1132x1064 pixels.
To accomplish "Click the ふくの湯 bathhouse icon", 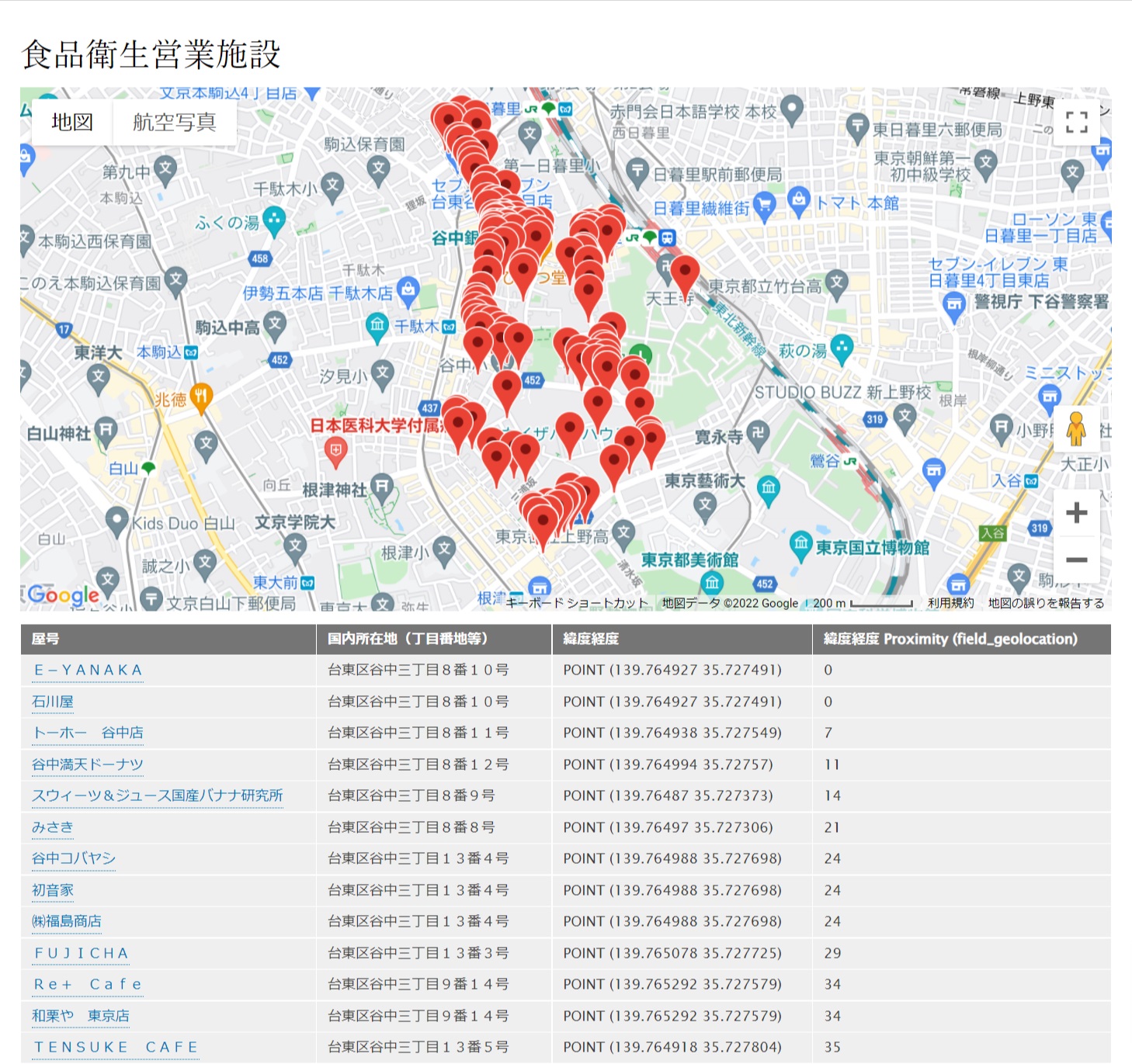I will pos(274,221).
